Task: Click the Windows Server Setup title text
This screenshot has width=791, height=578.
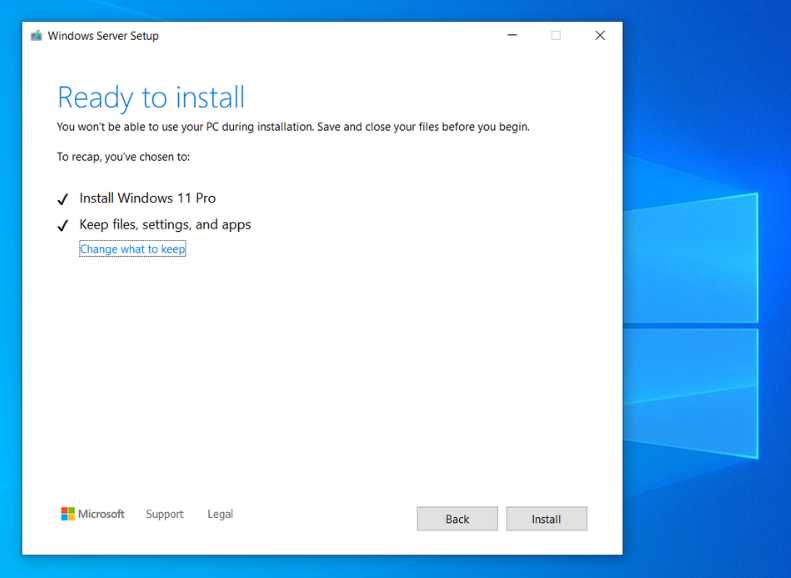Action: (103, 36)
